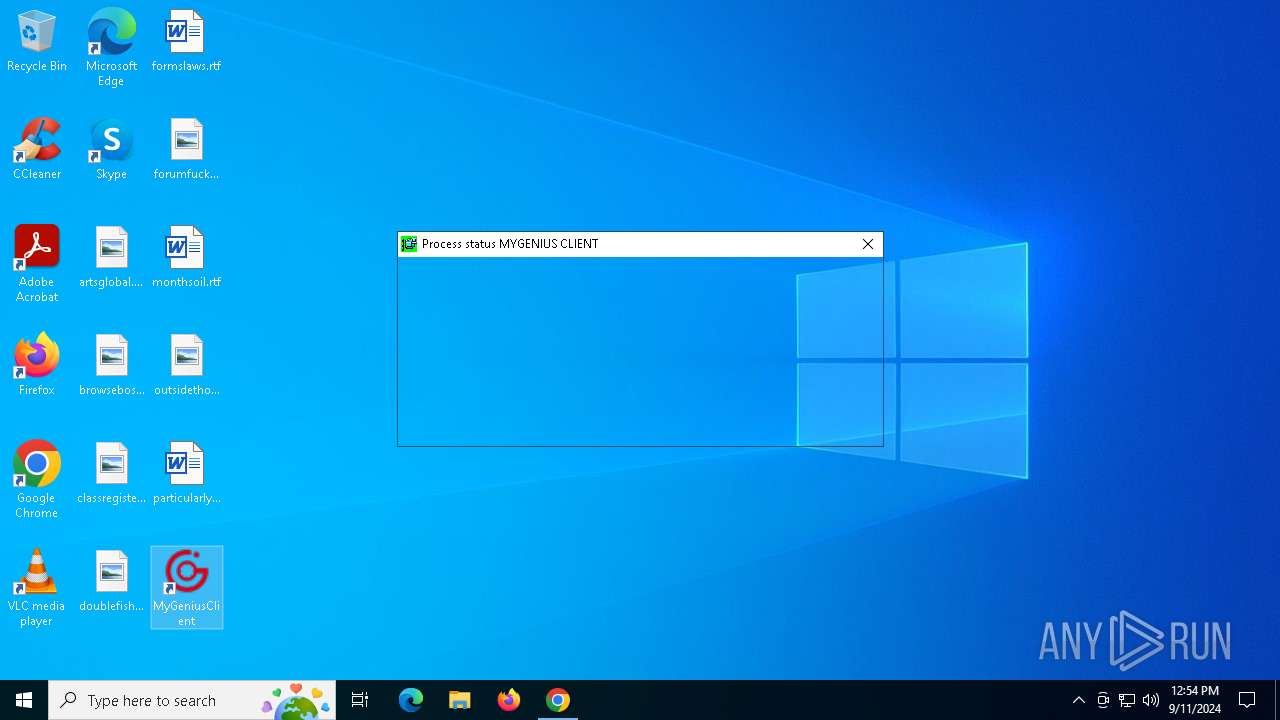Open Adobe Acrobat desktop shortcut

point(37,265)
